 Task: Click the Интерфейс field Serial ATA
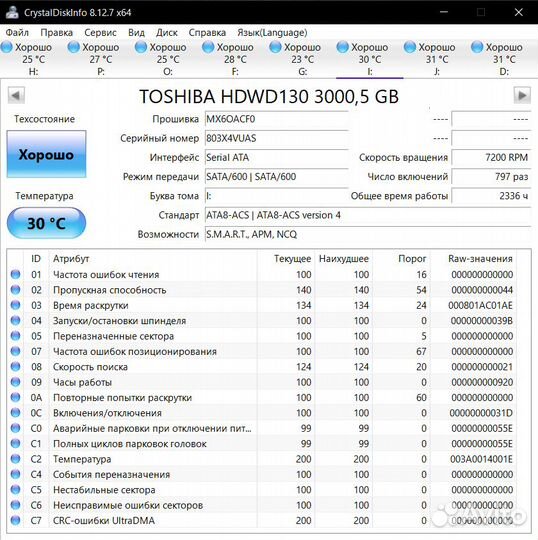[x=277, y=158]
